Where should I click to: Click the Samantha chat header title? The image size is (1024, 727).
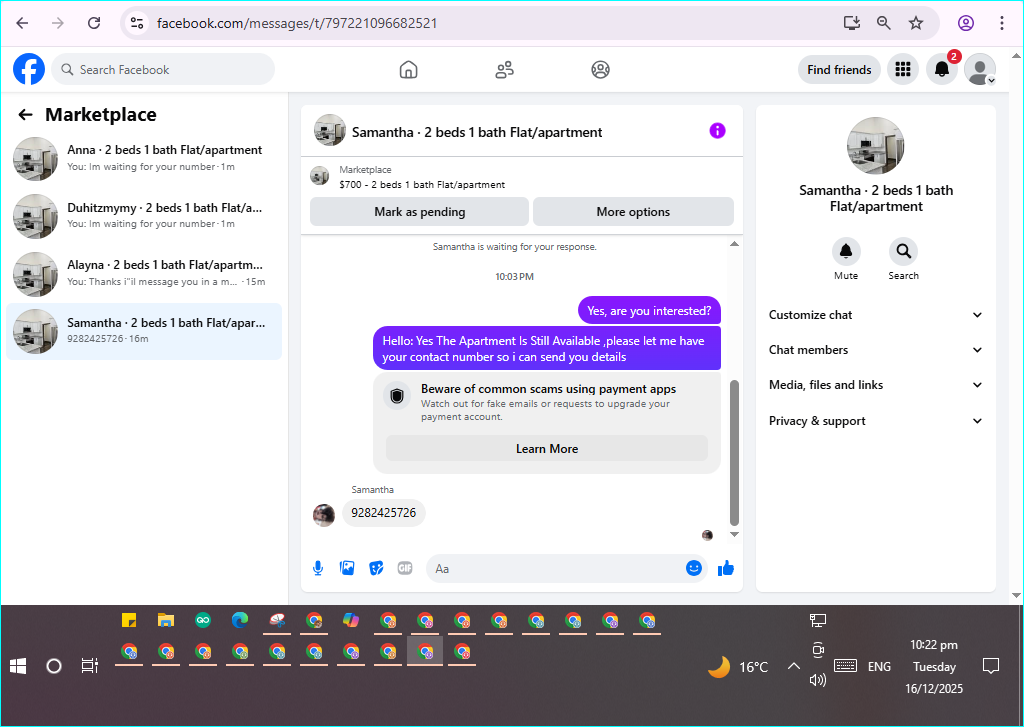(x=477, y=132)
